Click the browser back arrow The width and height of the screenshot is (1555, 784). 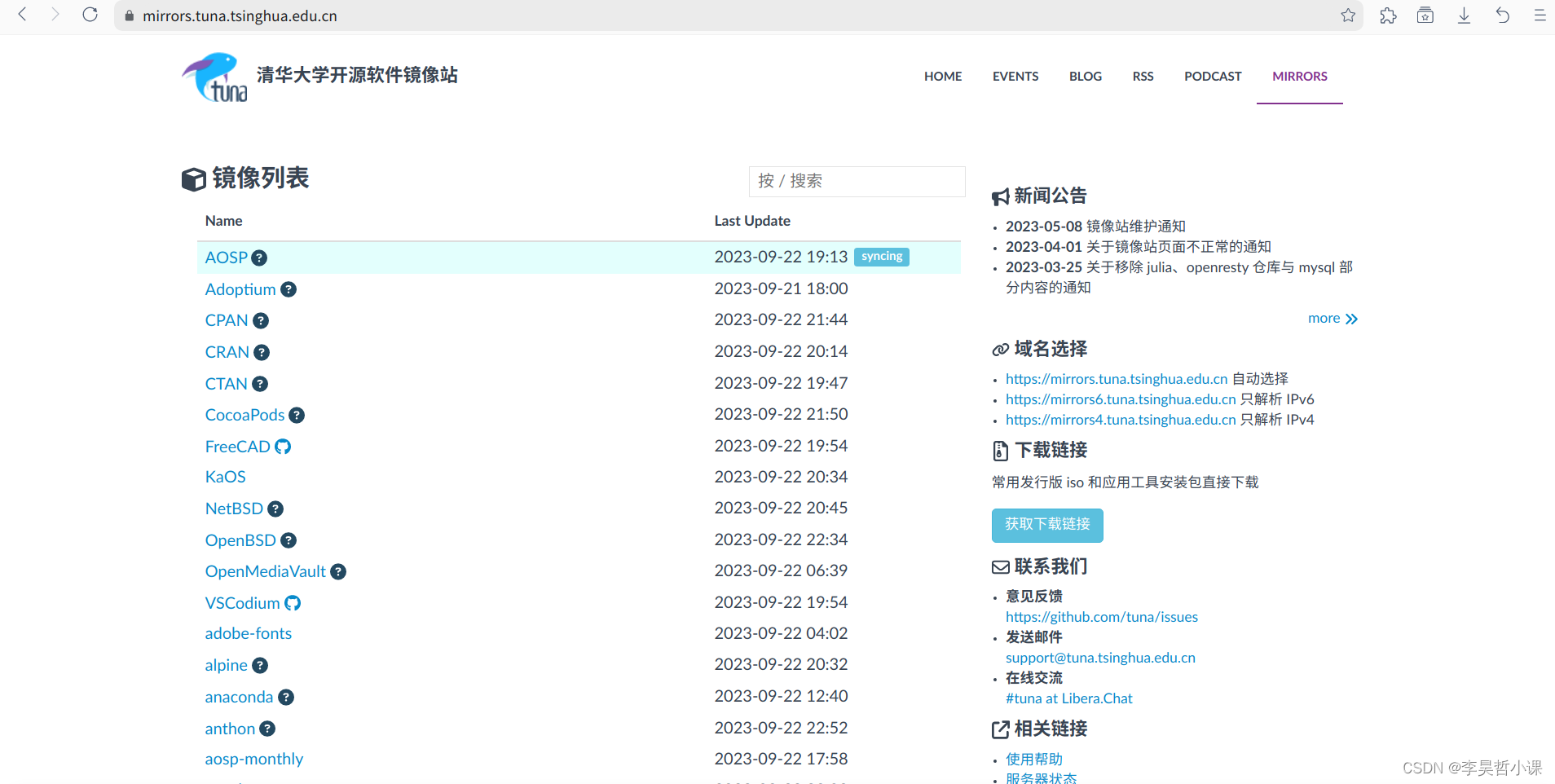click(x=23, y=15)
